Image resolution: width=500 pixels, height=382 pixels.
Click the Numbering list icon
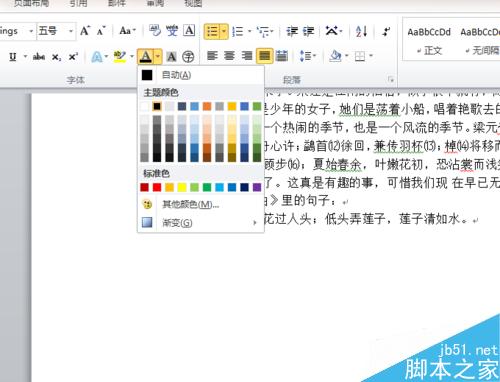238,32
